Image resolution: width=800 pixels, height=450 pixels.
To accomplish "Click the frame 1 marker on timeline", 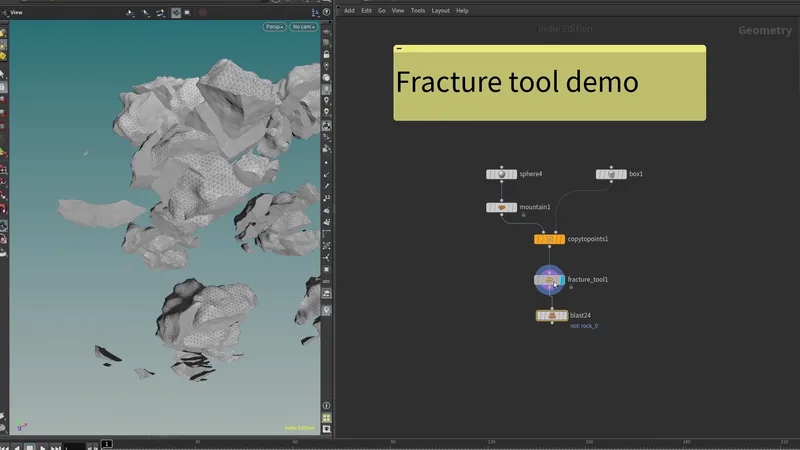I will tap(107, 444).
